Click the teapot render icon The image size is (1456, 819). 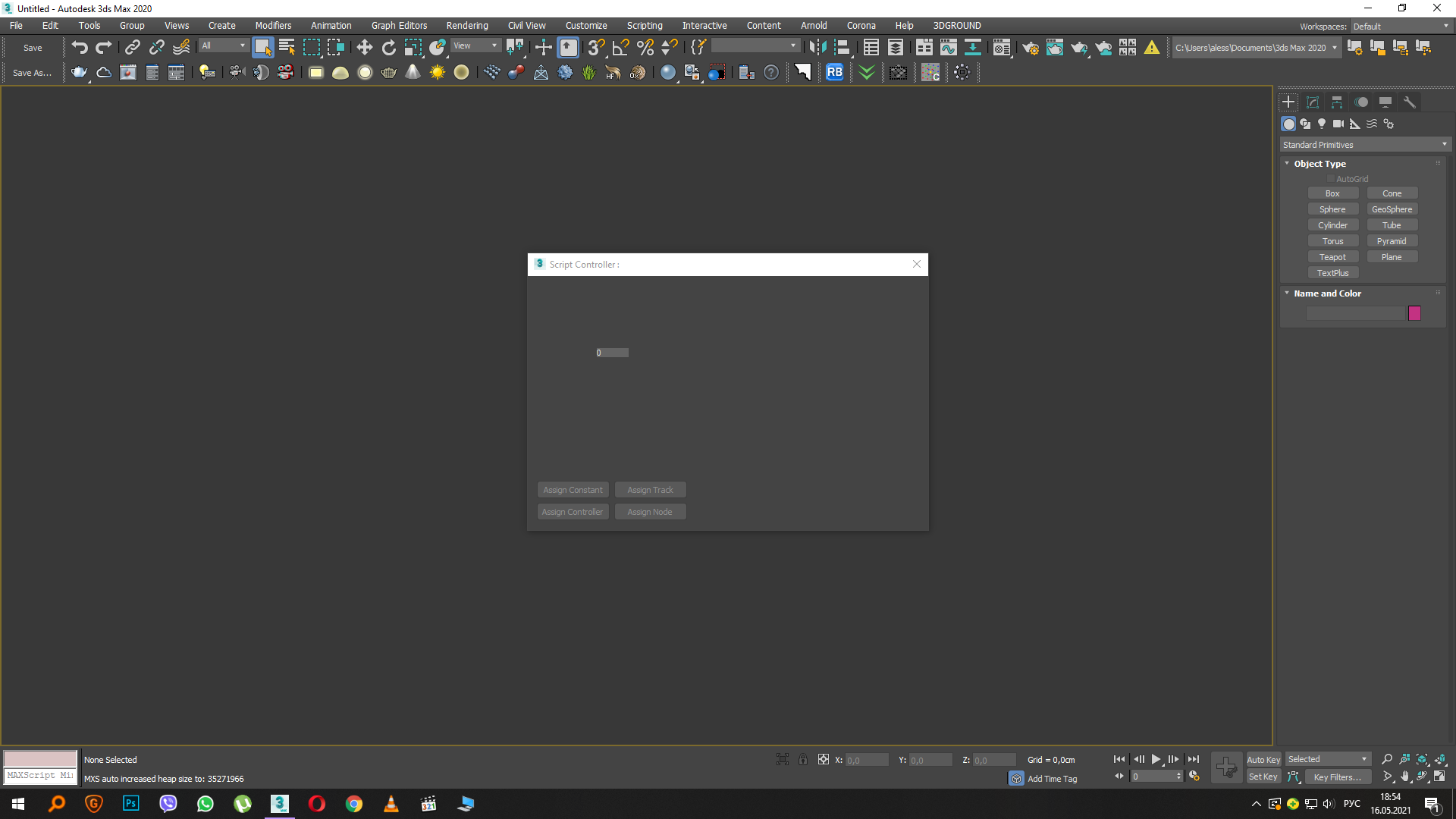(x=79, y=73)
